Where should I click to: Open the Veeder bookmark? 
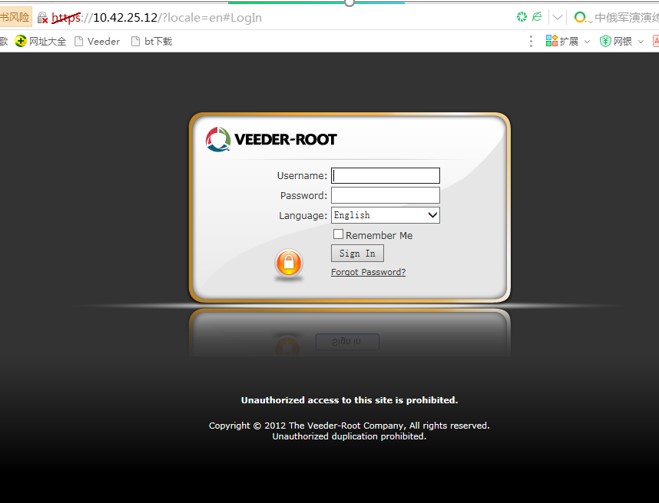(97, 41)
